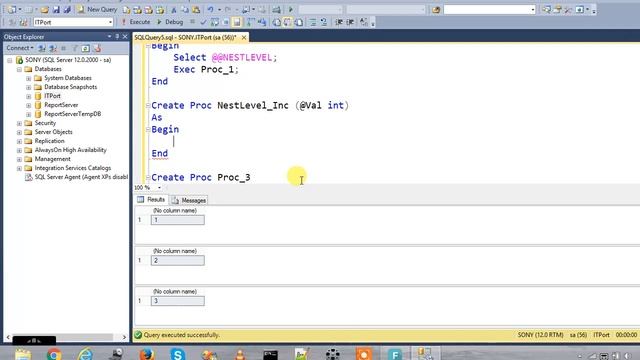640x360 pixels.
Task: Close the SQLQuery5.sql tab
Action: (244, 38)
